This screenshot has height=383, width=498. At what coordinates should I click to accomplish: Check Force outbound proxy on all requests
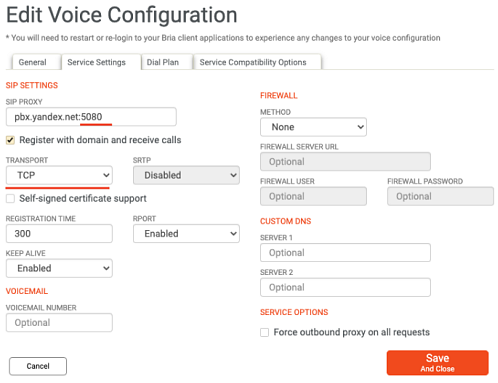pos(265,332)
